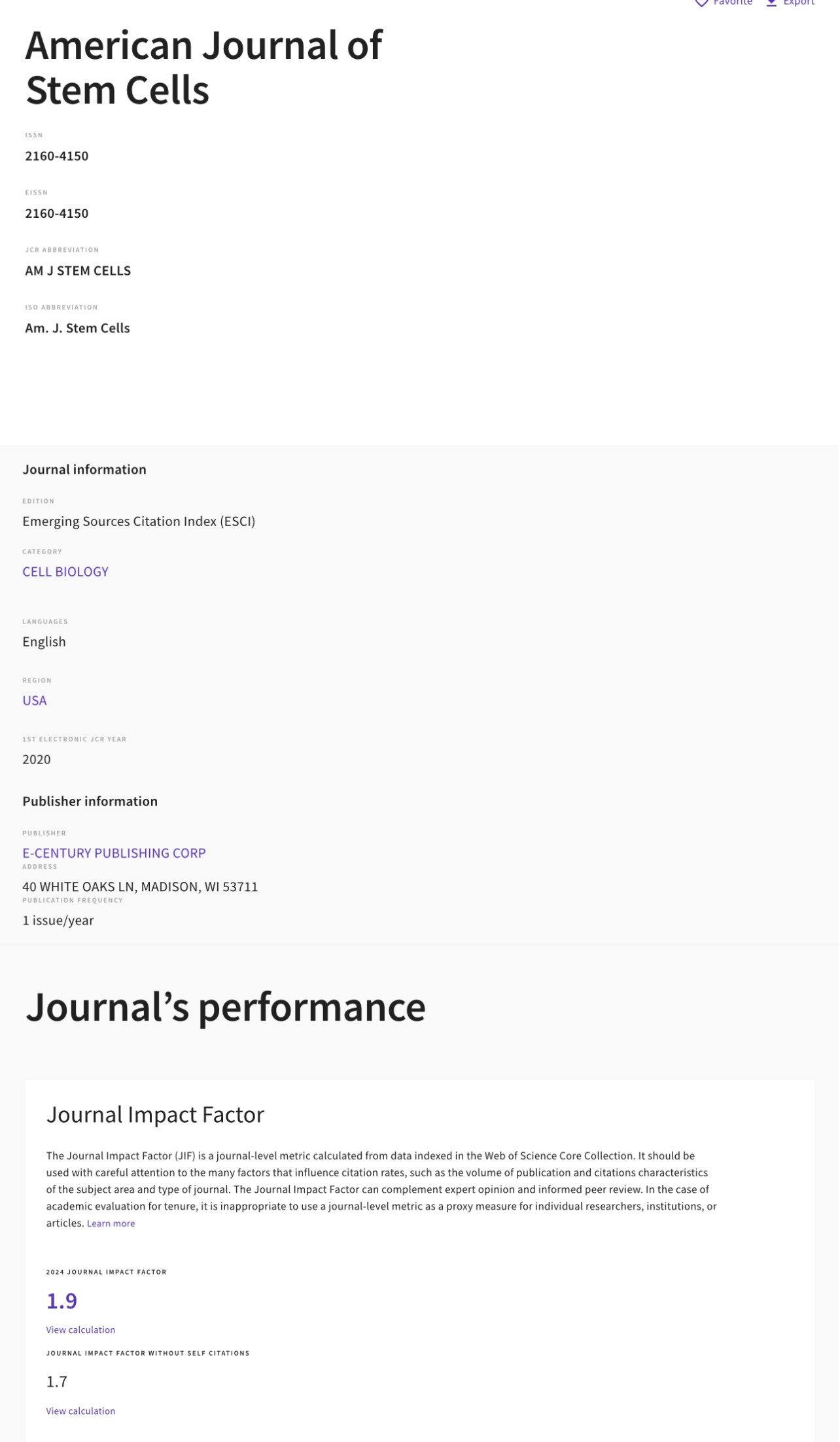Click the heart Favorite icon
The width and height of the screenshot is (840, 1442).
701,3
